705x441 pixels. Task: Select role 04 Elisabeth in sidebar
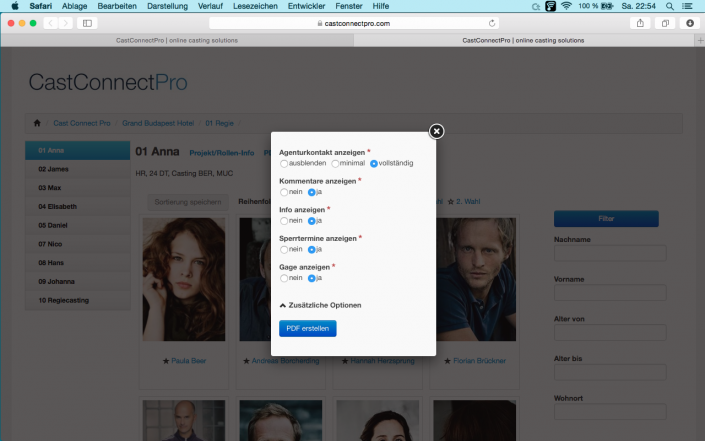(77, 207)
